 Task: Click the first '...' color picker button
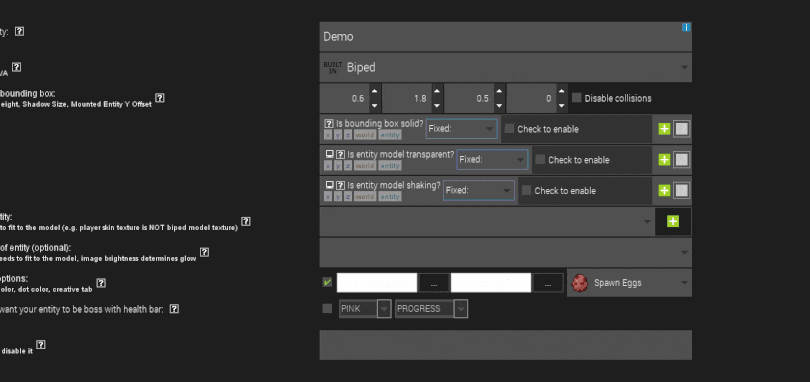[x=433, y=283]
